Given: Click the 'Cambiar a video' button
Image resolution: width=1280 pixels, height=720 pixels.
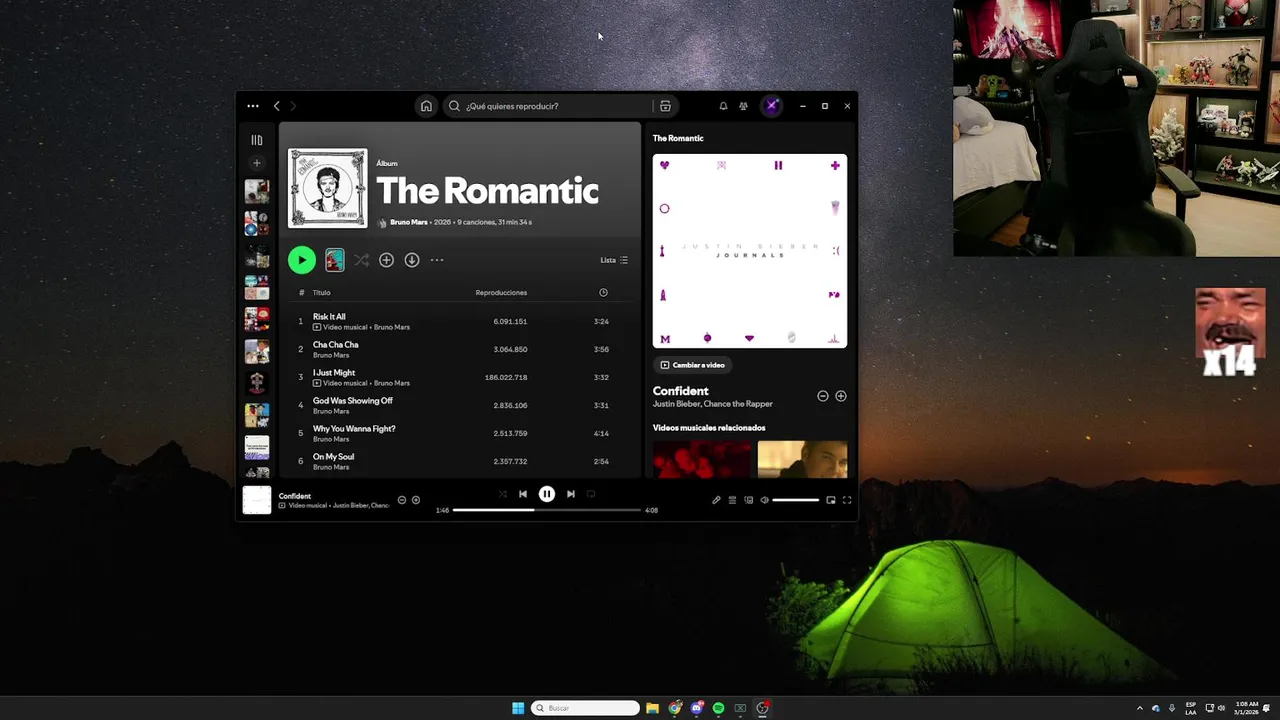Looking at the screenshot, I should click(x=692, y=365).
